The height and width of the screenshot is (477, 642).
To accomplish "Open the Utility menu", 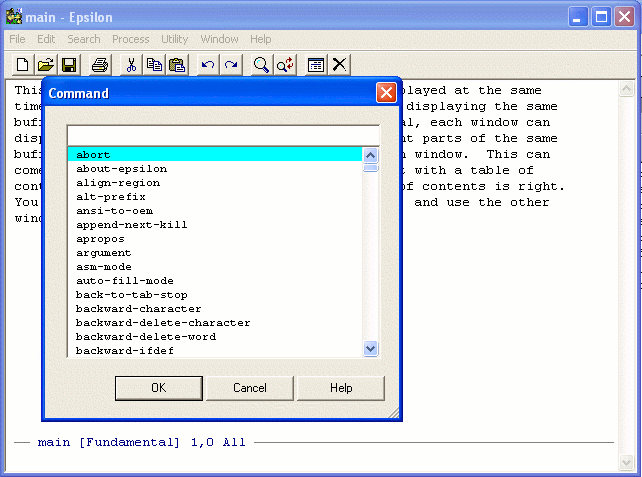I will [x=174, y=39].
